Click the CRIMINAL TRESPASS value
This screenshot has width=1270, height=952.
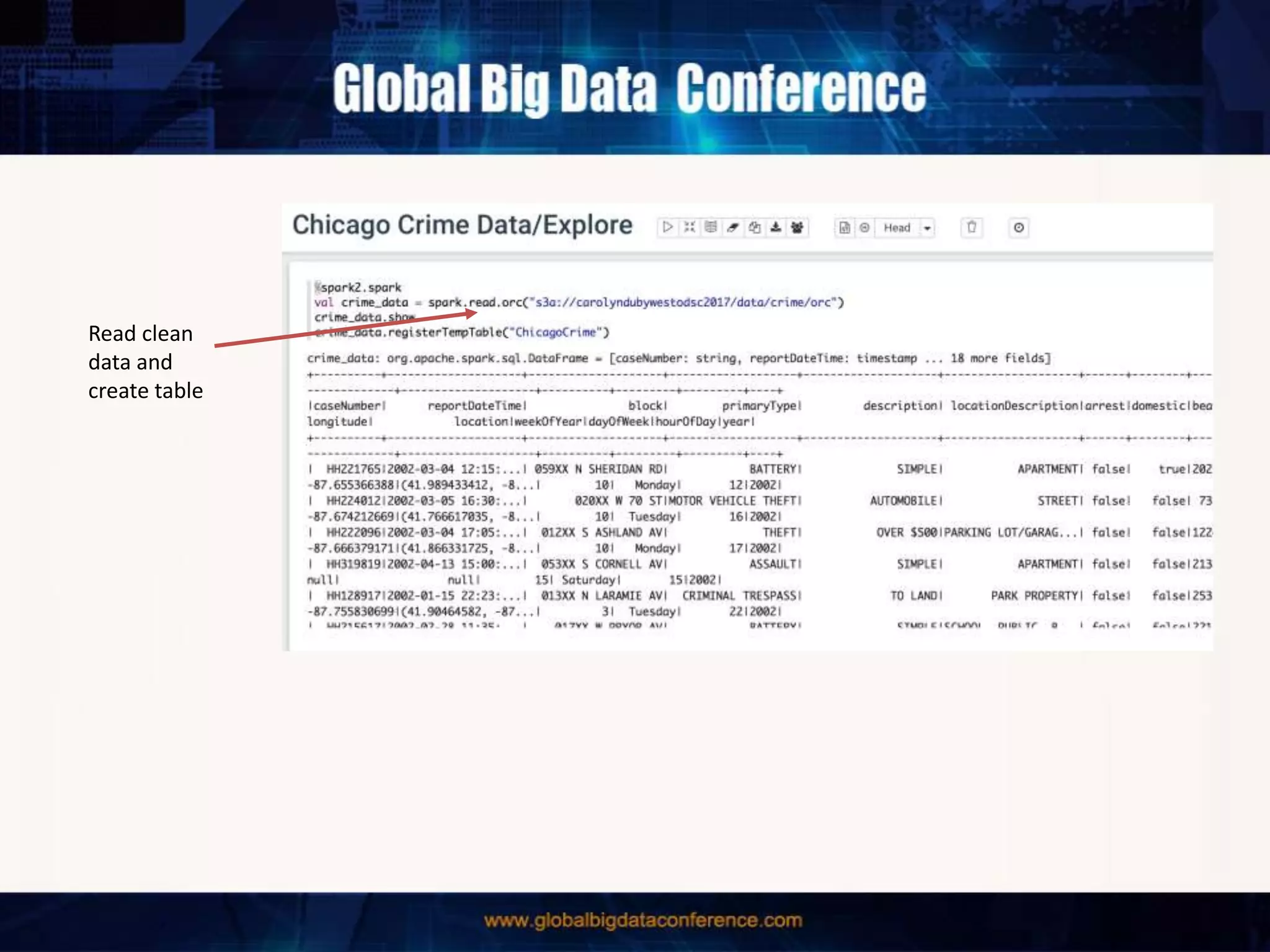[740, 596]
